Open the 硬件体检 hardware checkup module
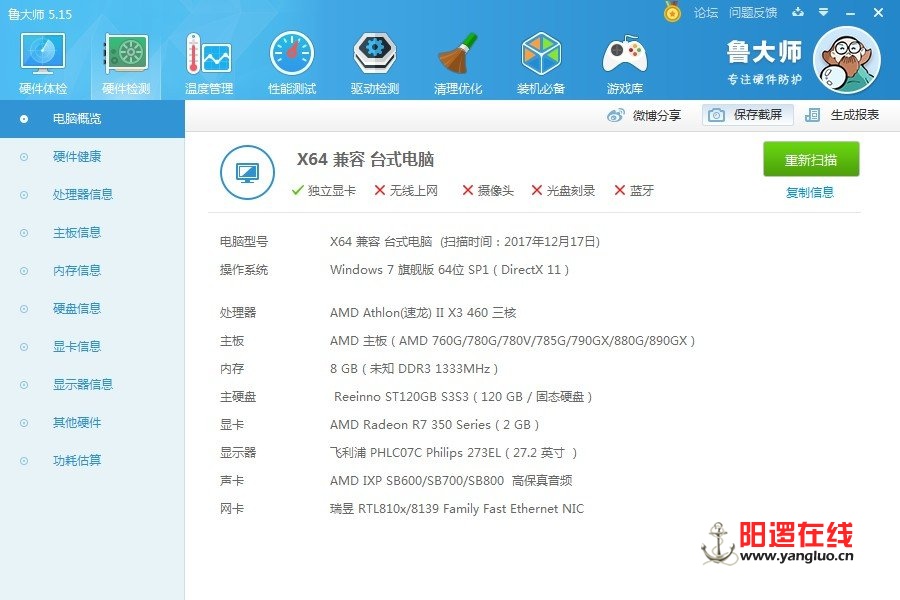Viewport: 900px width, 600px height. click(43, 63)
